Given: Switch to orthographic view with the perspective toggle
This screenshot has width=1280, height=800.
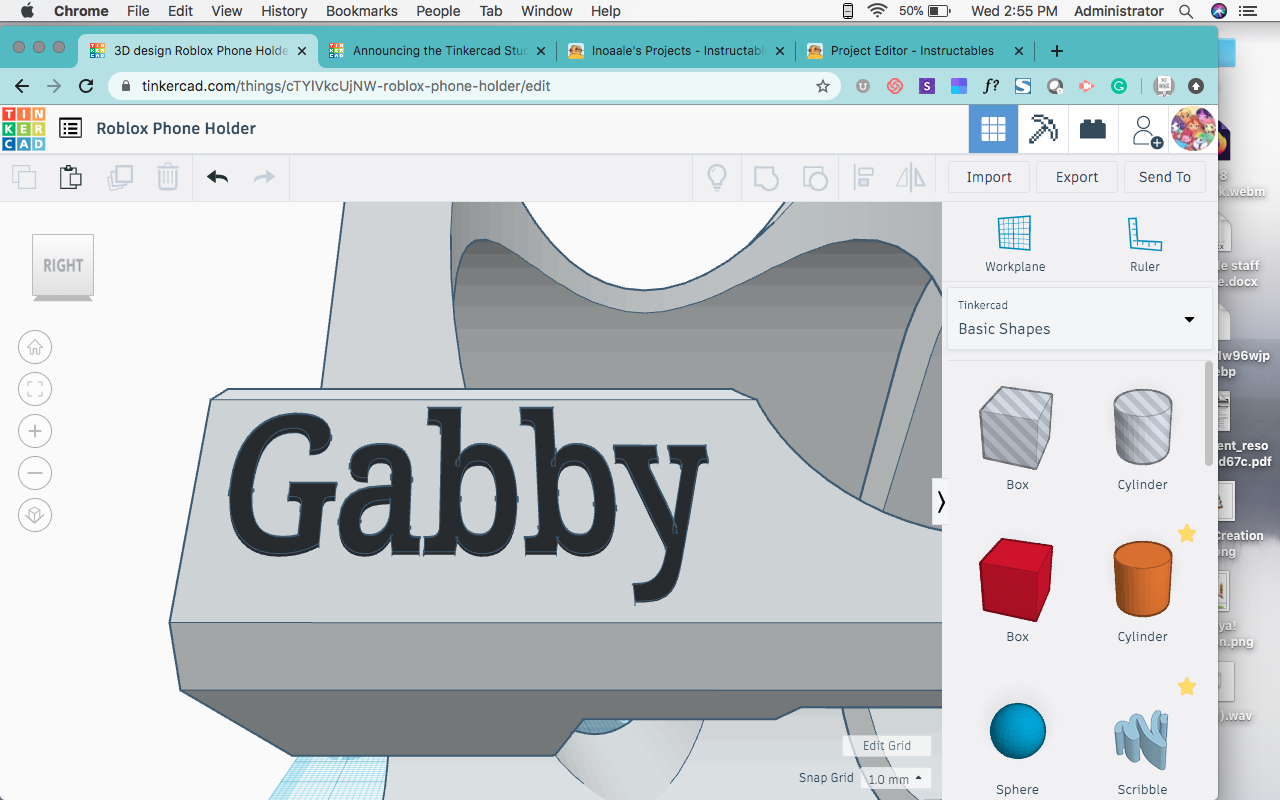Looking at the screenshot, I should pos(35,515).
